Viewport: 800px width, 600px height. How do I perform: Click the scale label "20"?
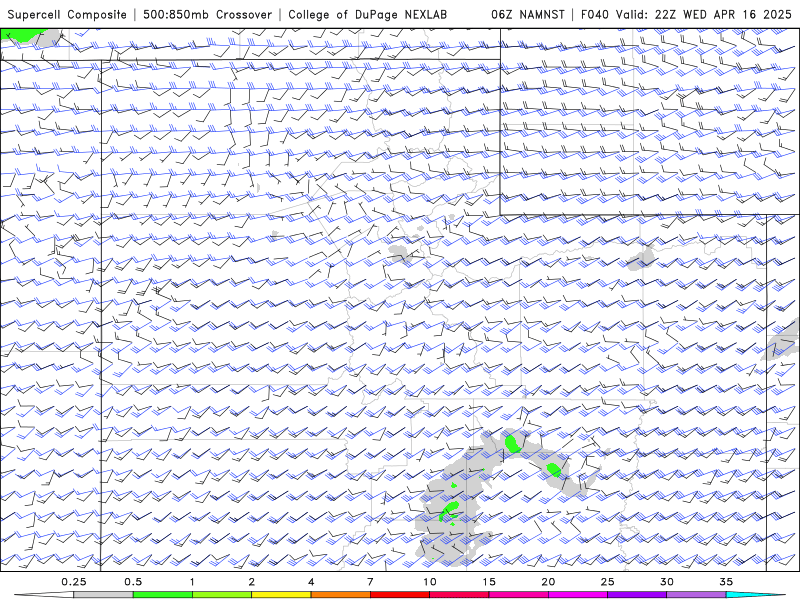[548, 582]
